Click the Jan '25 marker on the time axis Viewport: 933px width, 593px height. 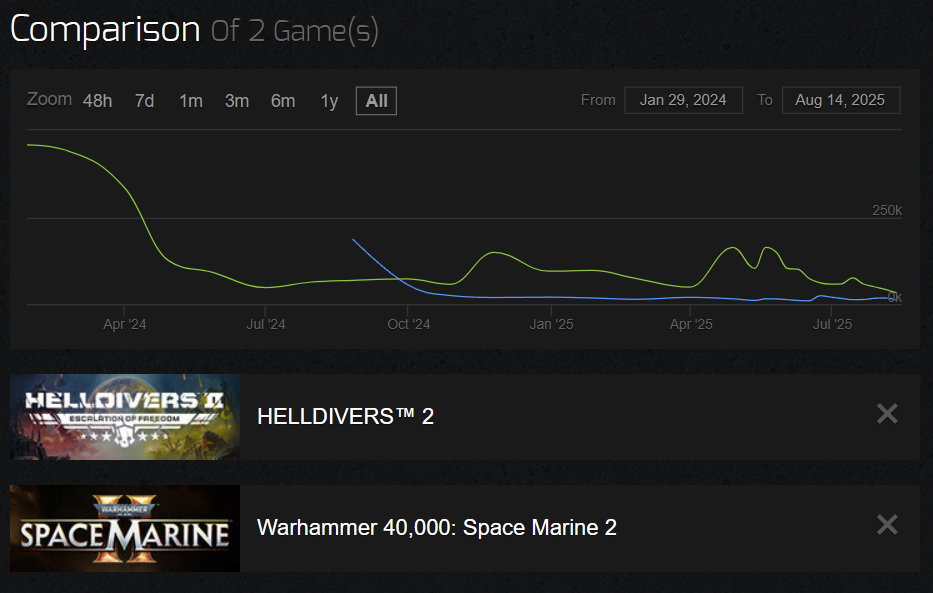(552, 324)
